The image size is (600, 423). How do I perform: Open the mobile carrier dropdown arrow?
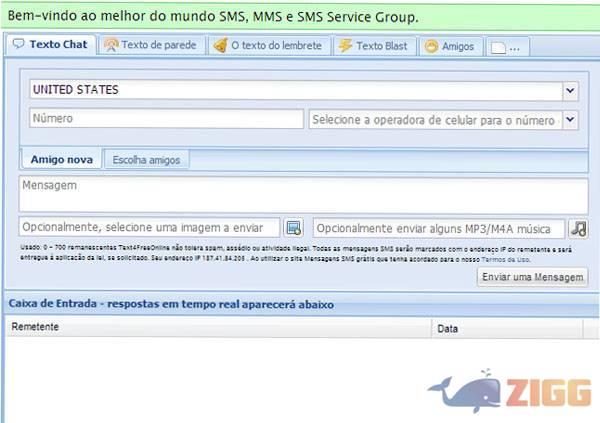coord(570,120)
